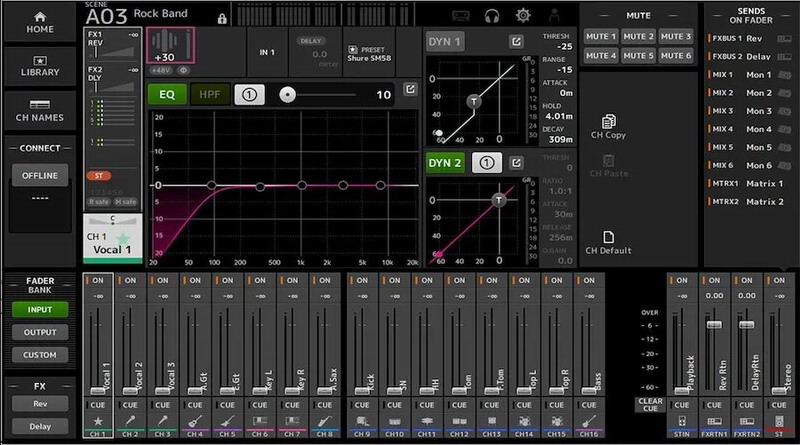Toggle the DYN 2 processor off
Viewport: 800px width, 445px height.
coord(445,163)
